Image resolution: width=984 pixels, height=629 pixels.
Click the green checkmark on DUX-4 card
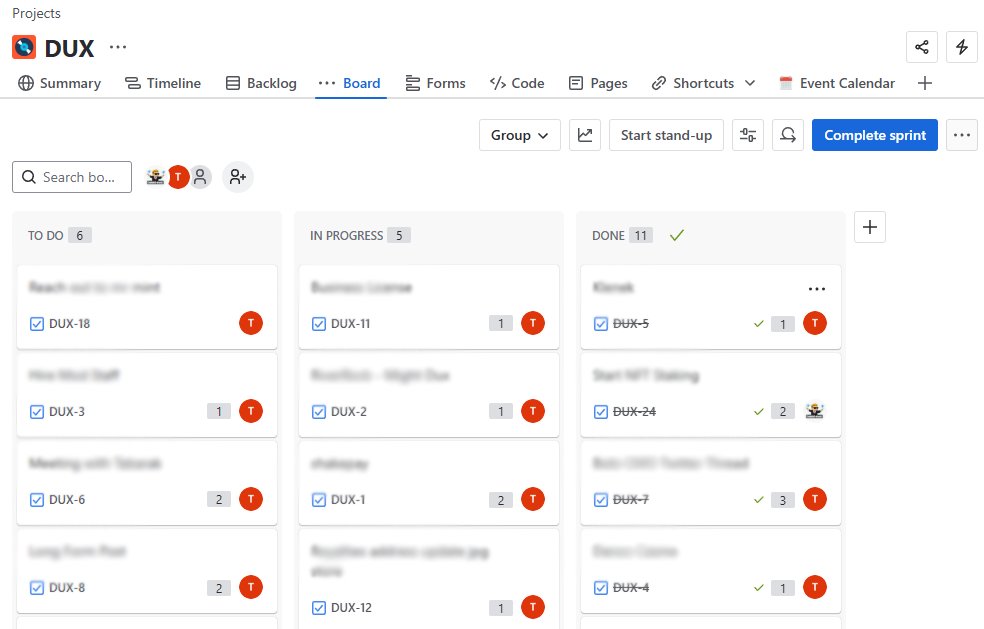pyautogui.click(x=759, y=588)
